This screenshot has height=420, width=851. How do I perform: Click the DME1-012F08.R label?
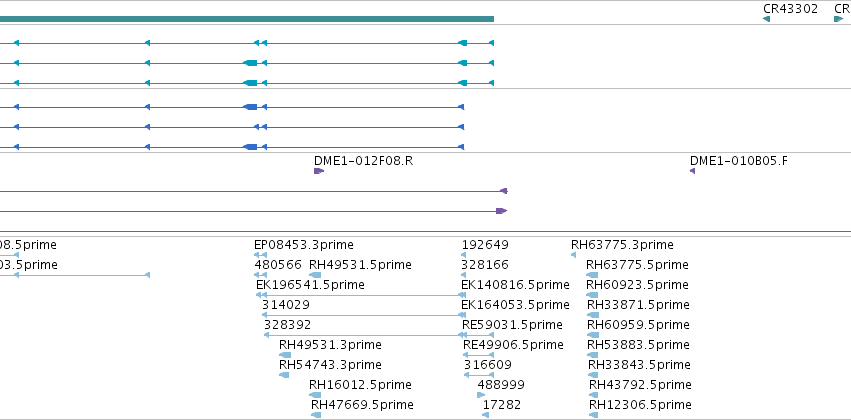pyautogui.click(x=364, y=161)
